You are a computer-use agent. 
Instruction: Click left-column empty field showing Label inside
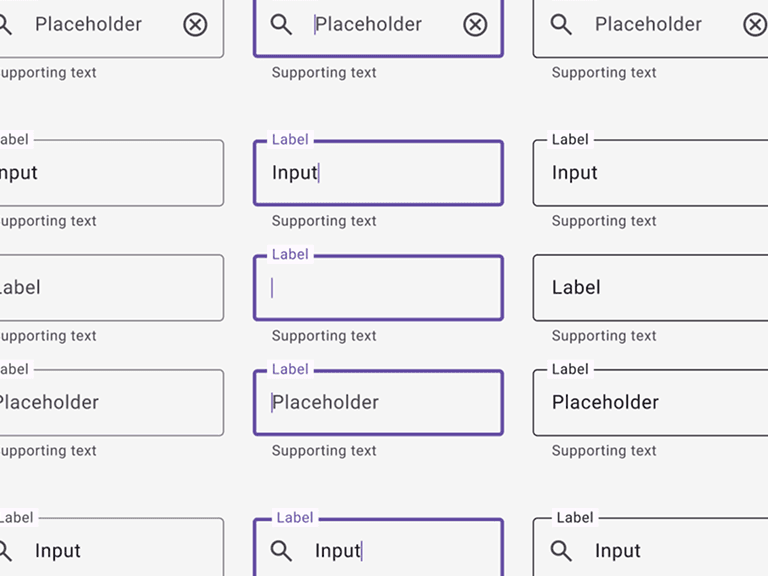pos(110,288)
